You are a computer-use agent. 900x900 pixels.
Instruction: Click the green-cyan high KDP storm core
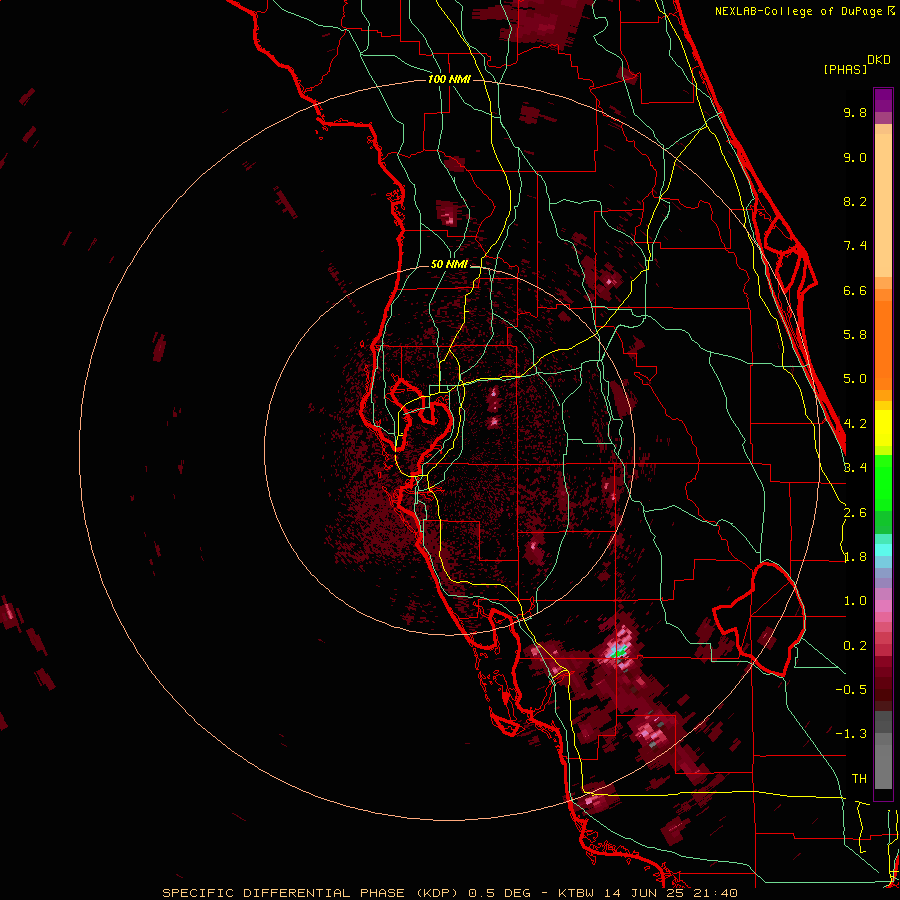pyautogui.click(x=617, y=651)
